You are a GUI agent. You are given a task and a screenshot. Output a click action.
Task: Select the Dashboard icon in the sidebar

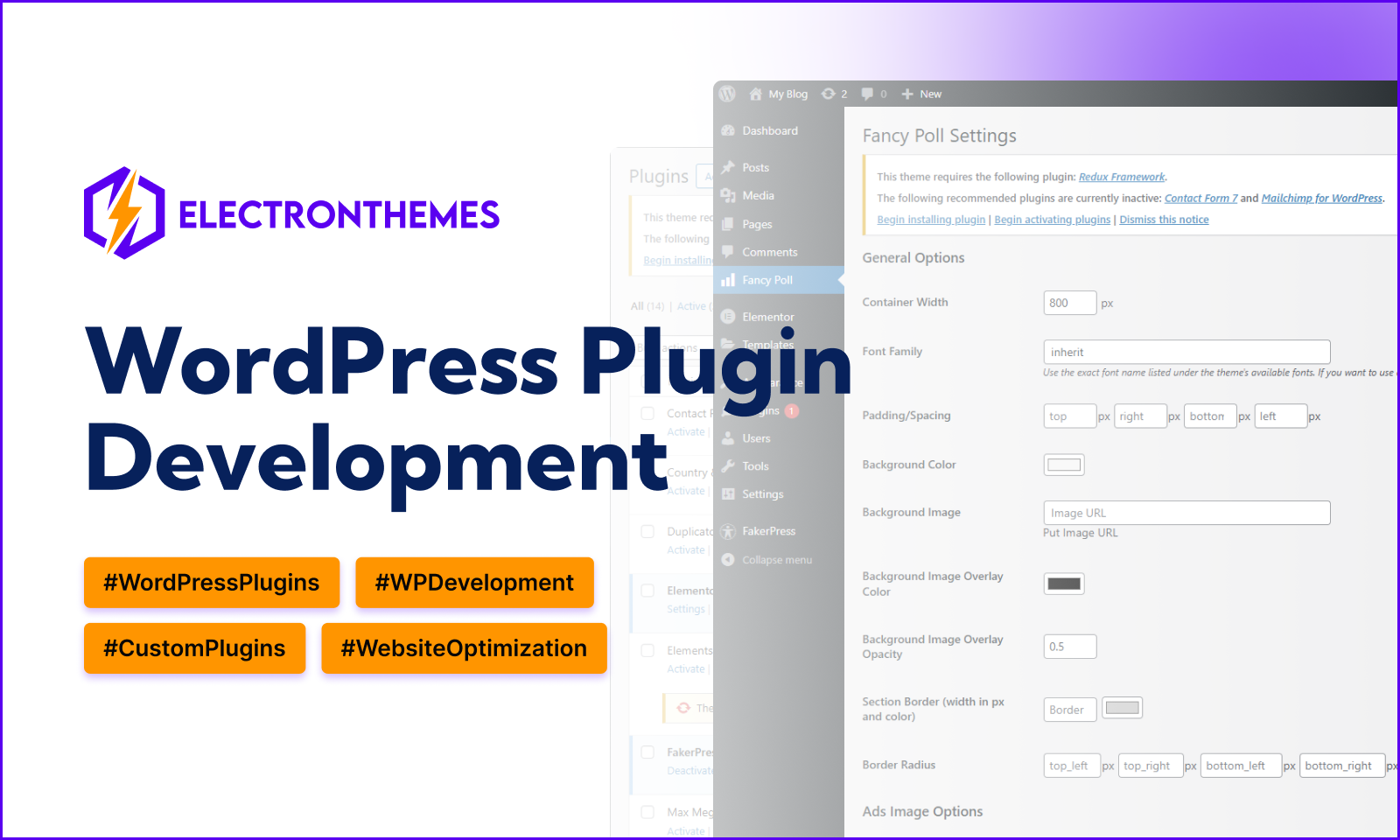coord(729,130)
